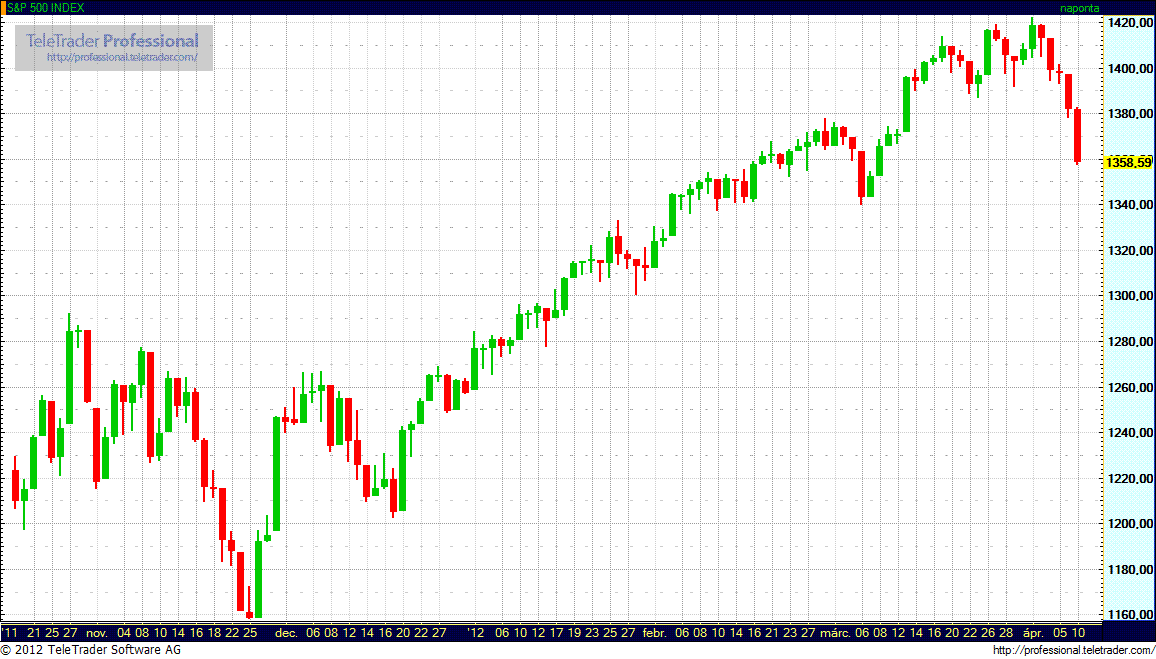
Task: Select the 'febr.' marker on the time axis
Action: point(654,633)
